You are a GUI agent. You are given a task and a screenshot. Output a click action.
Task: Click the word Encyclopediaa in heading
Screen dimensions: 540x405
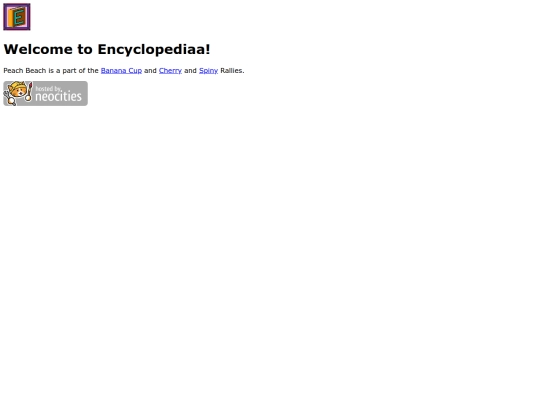pos(152,49)
